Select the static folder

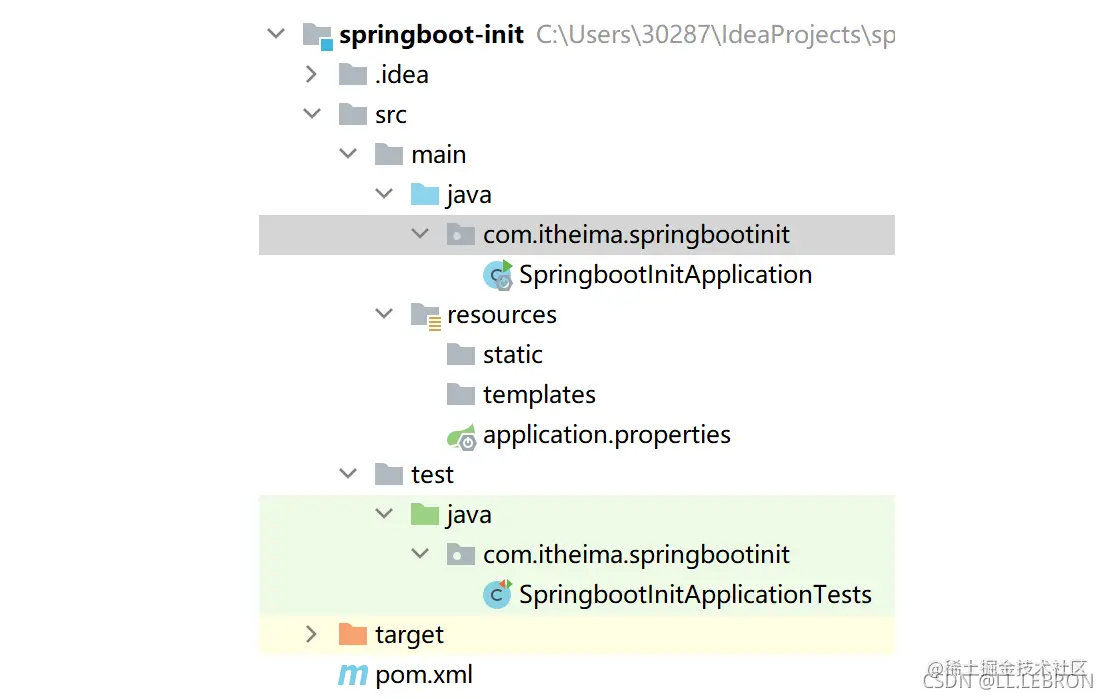[x=512, y=355]
